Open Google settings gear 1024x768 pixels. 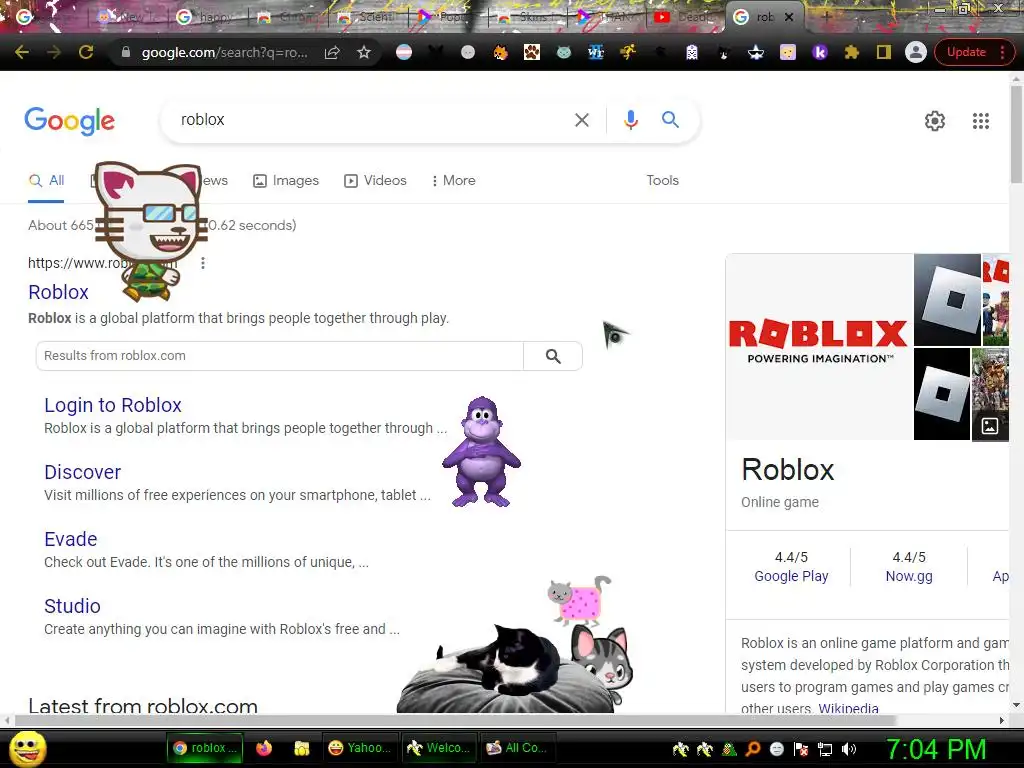[x=935, y=121]
